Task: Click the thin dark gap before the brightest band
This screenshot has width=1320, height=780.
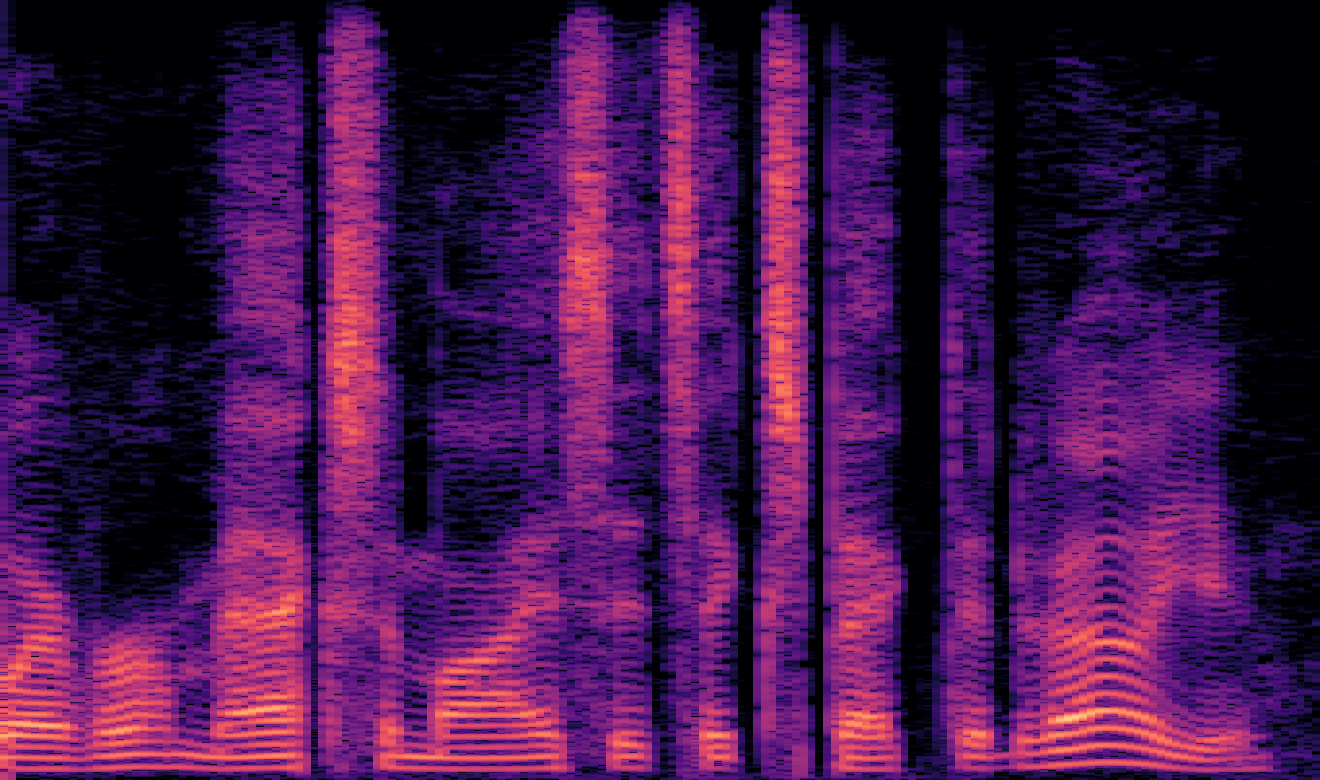Action: tap(312, 400)
